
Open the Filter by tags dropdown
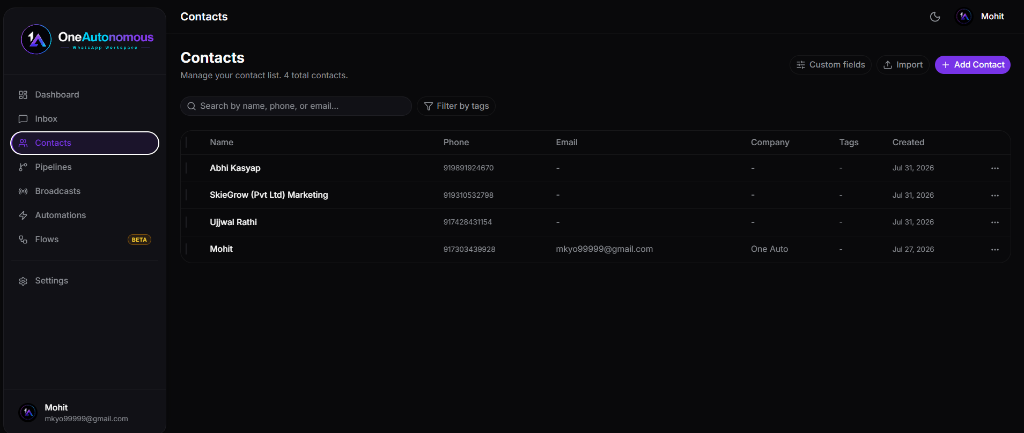point(456,106)
